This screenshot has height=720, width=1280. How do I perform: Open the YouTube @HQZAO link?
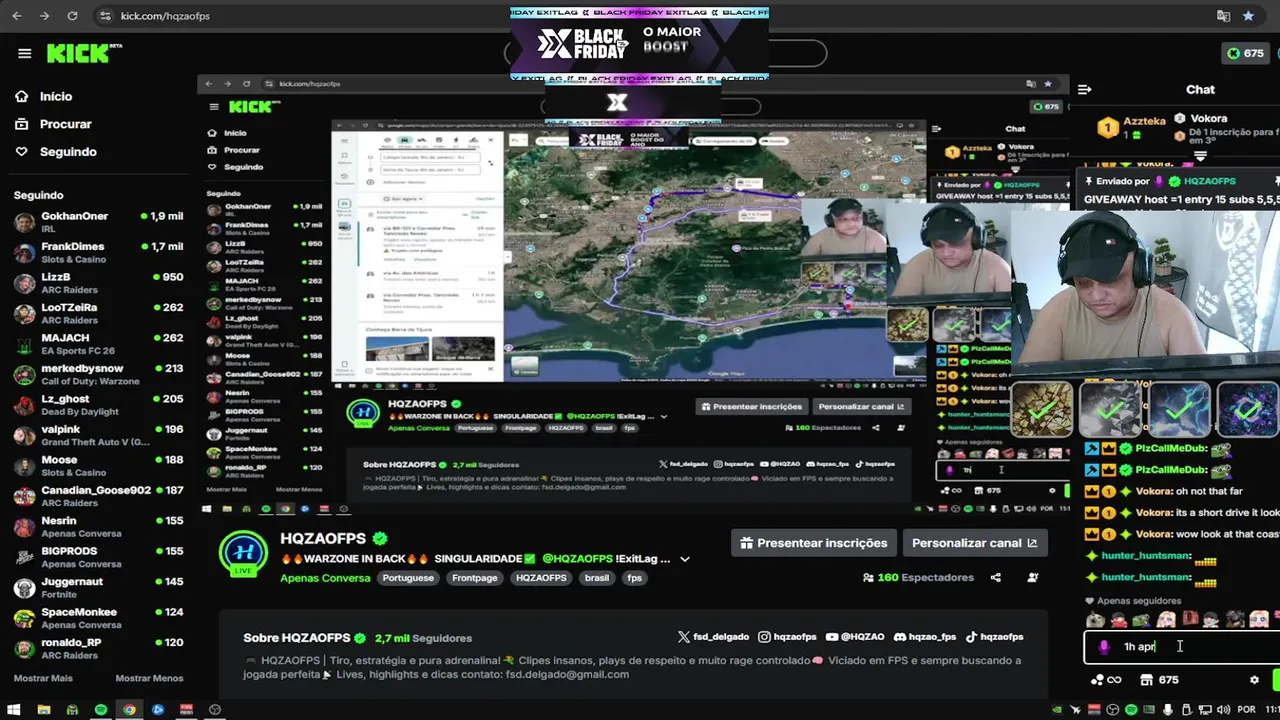pyautogui.click(x=855, y=637)
